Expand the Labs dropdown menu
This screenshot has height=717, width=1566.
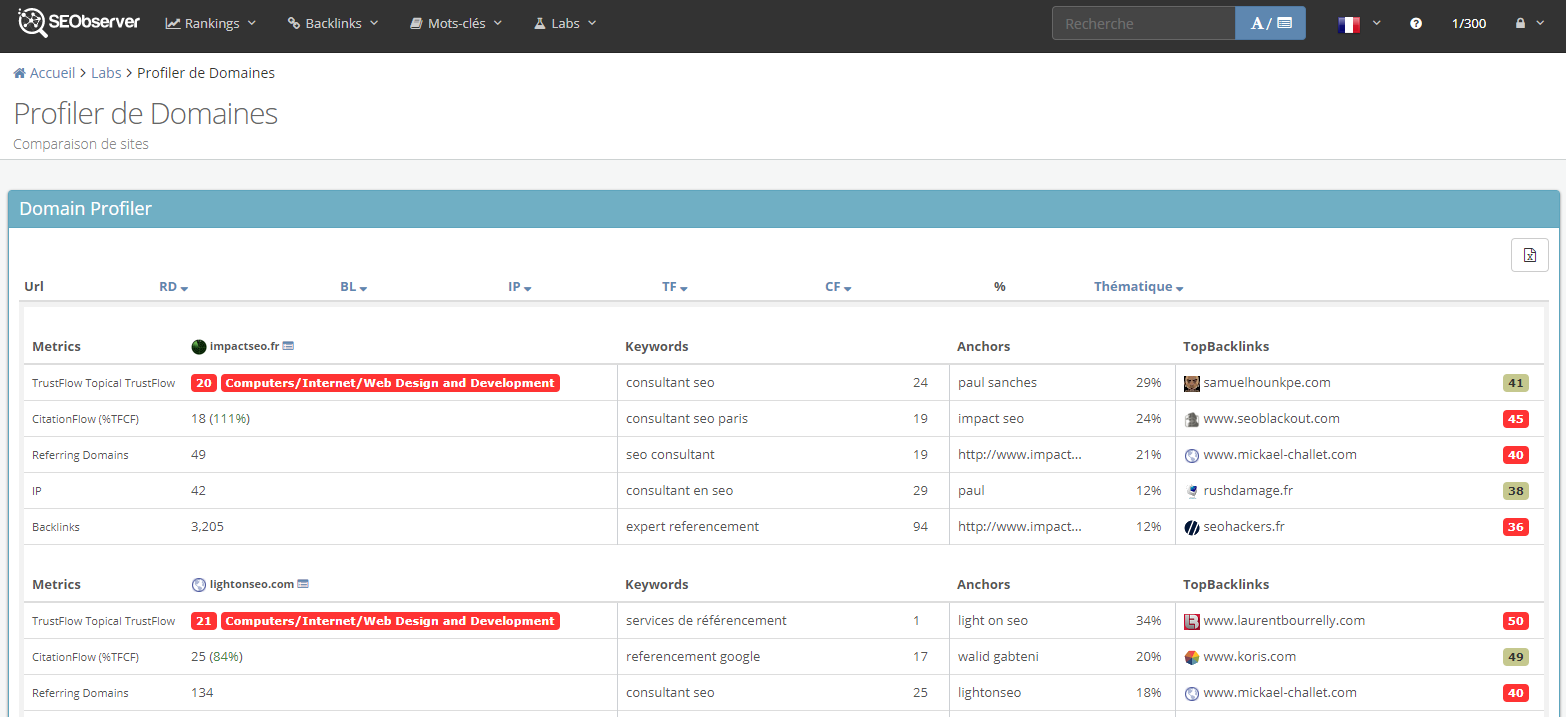565,23
